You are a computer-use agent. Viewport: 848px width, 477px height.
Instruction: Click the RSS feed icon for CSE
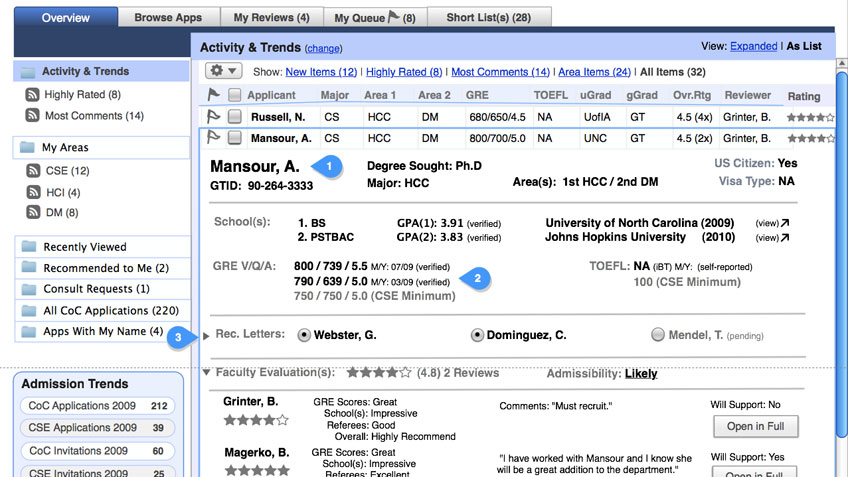33,171
